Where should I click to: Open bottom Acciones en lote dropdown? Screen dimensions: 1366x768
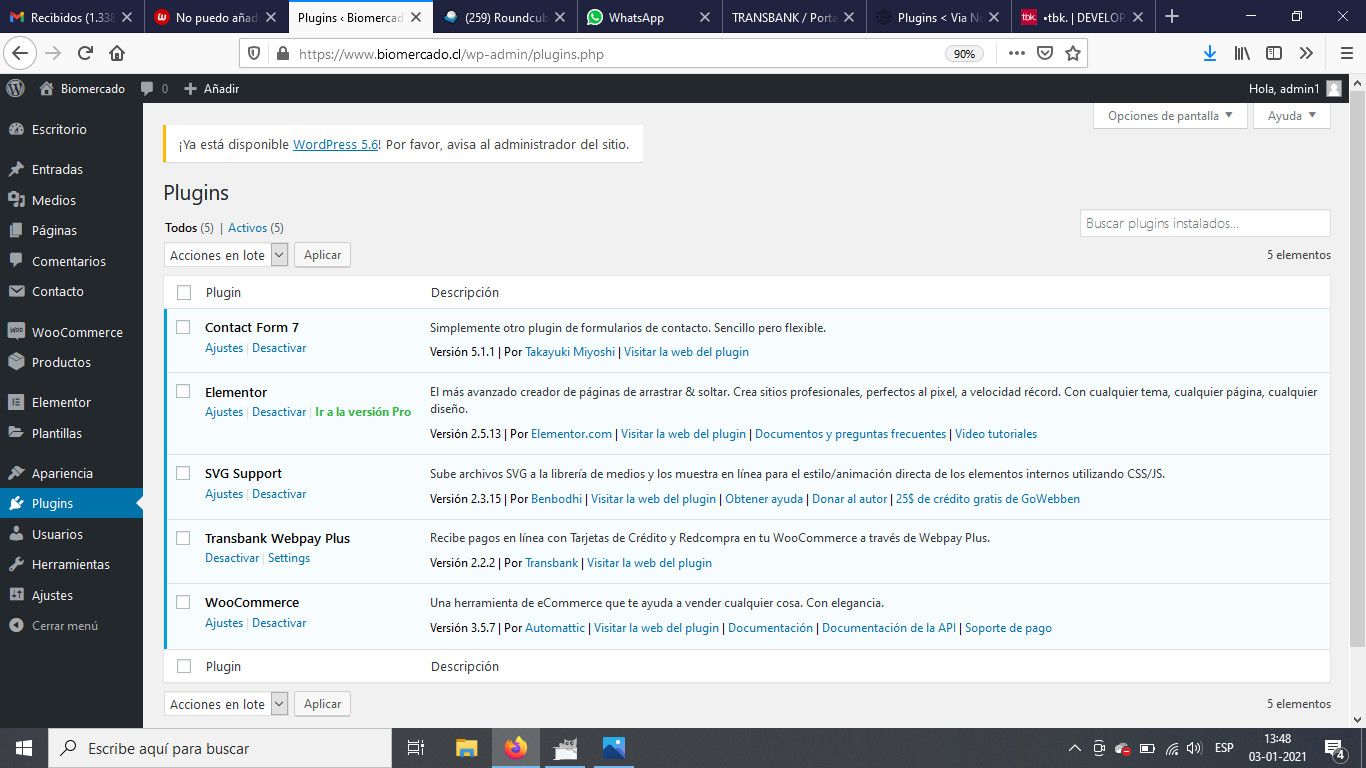226,704
